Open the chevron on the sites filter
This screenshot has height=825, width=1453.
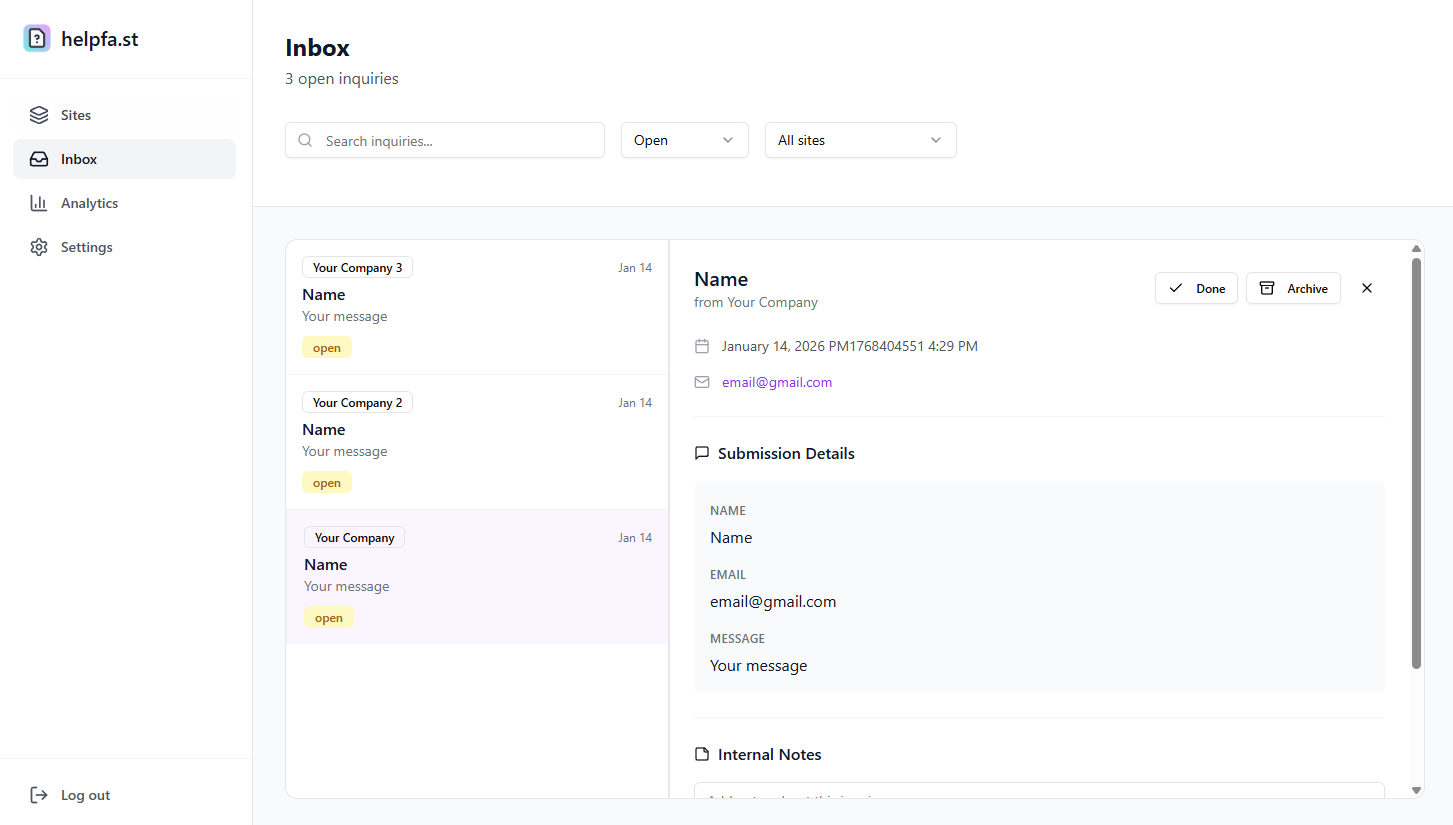935,140
